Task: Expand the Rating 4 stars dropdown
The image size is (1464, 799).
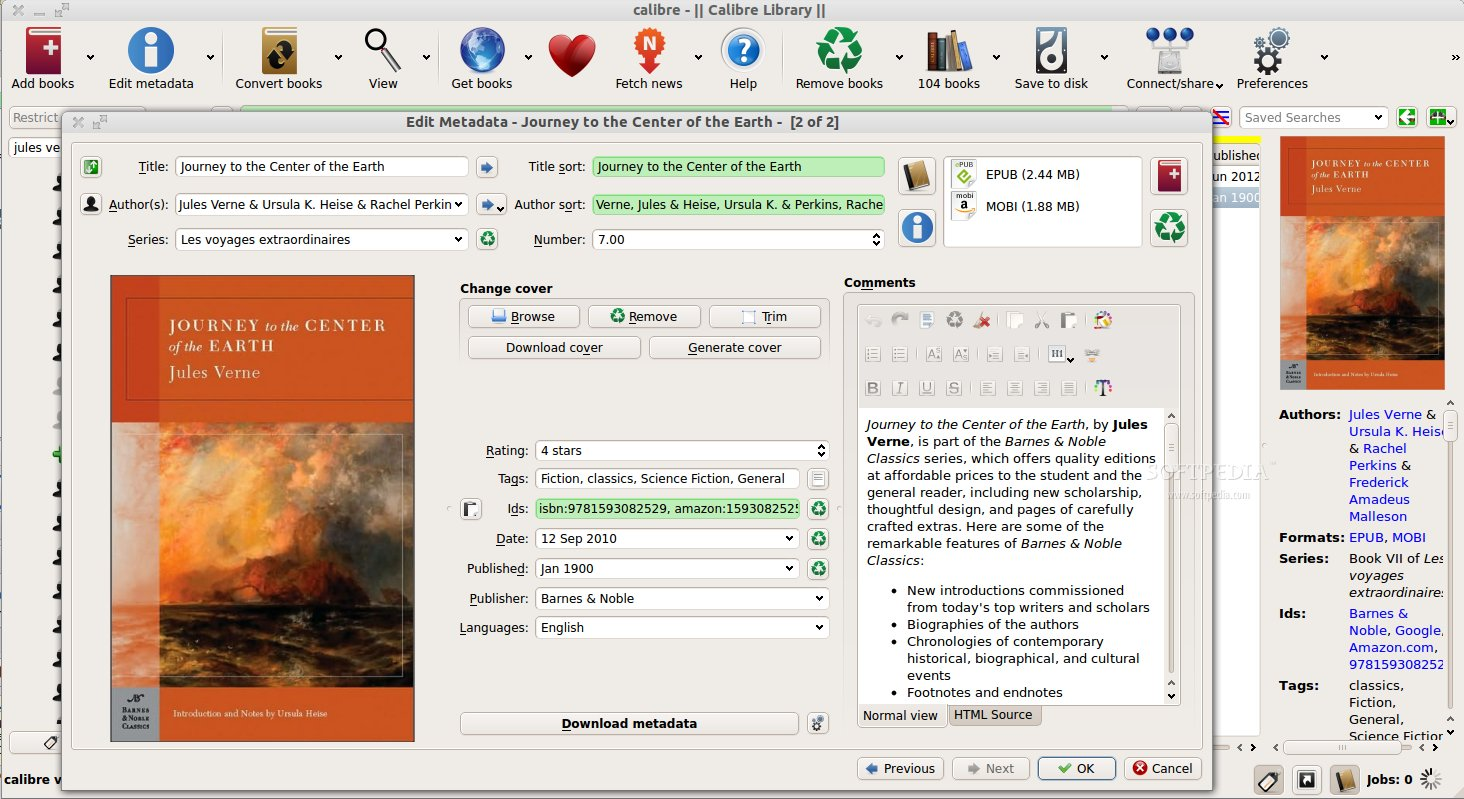Action: coord(682,451)
